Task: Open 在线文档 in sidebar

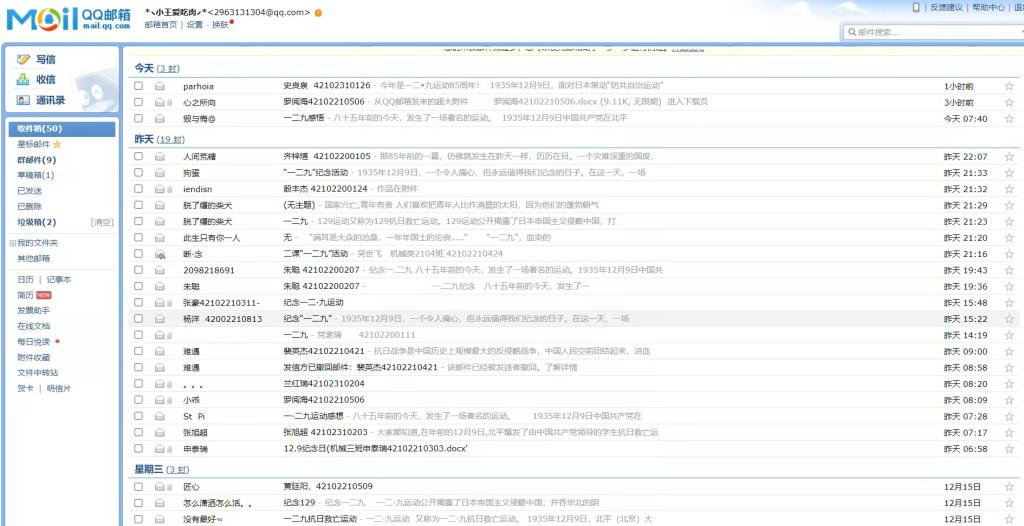Action: (34, 326)
